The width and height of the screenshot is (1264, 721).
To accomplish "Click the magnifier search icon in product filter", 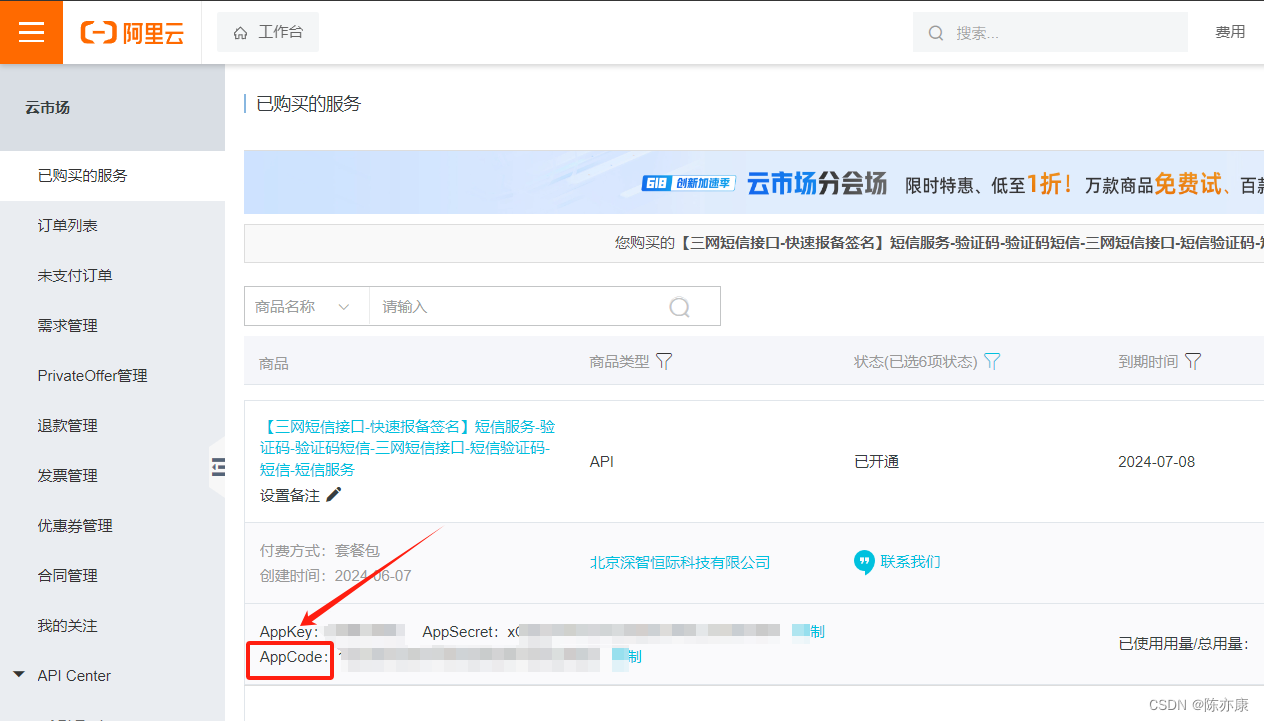I will (x=680, y=307).
